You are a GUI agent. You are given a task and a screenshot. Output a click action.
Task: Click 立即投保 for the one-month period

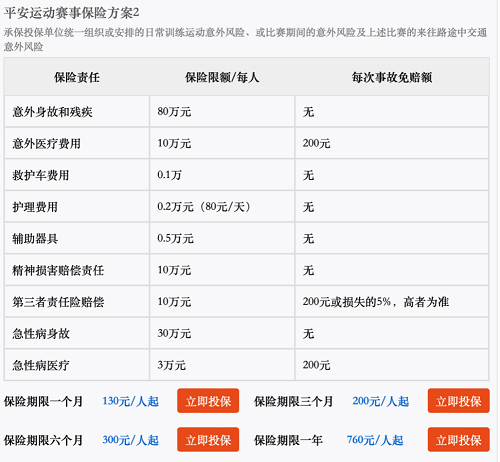click(x=208, y=401)
